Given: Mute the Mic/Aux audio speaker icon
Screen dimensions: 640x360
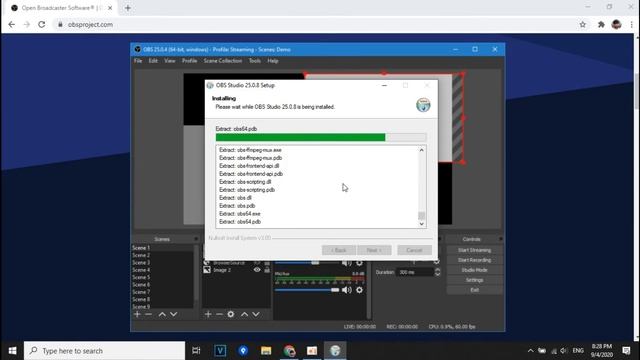Looking at the screenshot, I should click(347, 290).
